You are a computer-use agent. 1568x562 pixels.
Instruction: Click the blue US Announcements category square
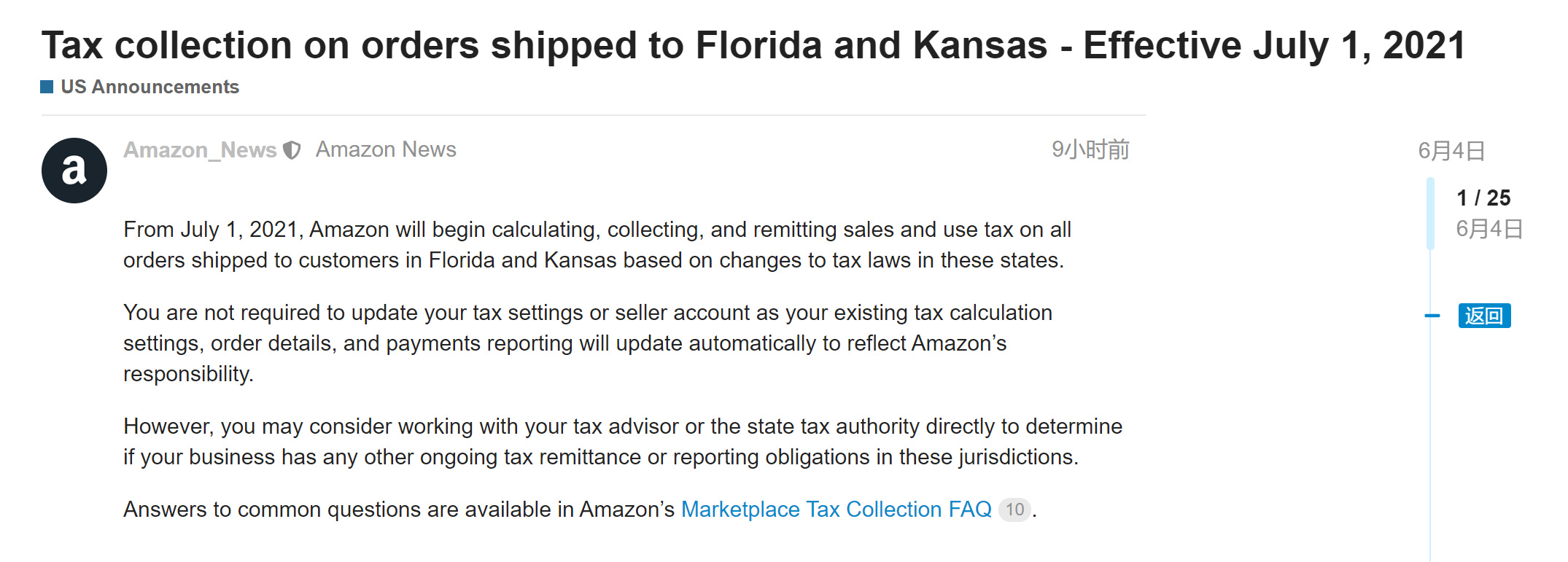coord(47,87)
